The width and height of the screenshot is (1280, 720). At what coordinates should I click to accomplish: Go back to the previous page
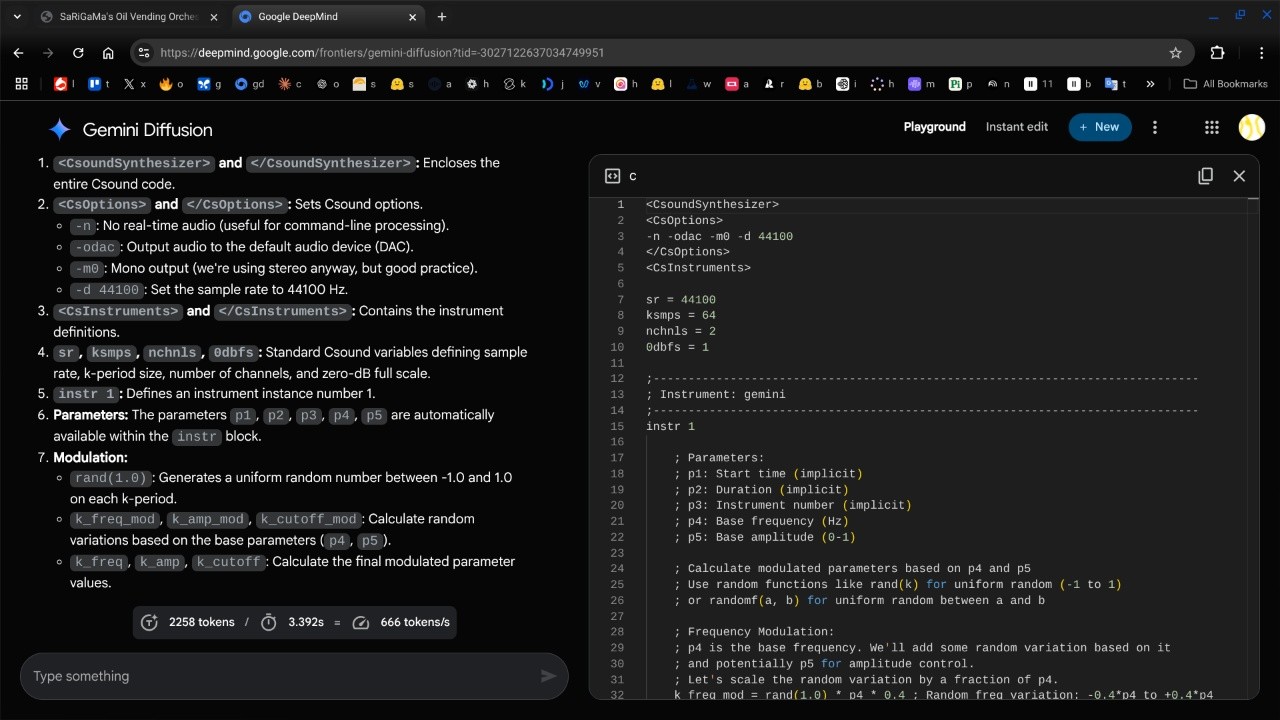18,53
